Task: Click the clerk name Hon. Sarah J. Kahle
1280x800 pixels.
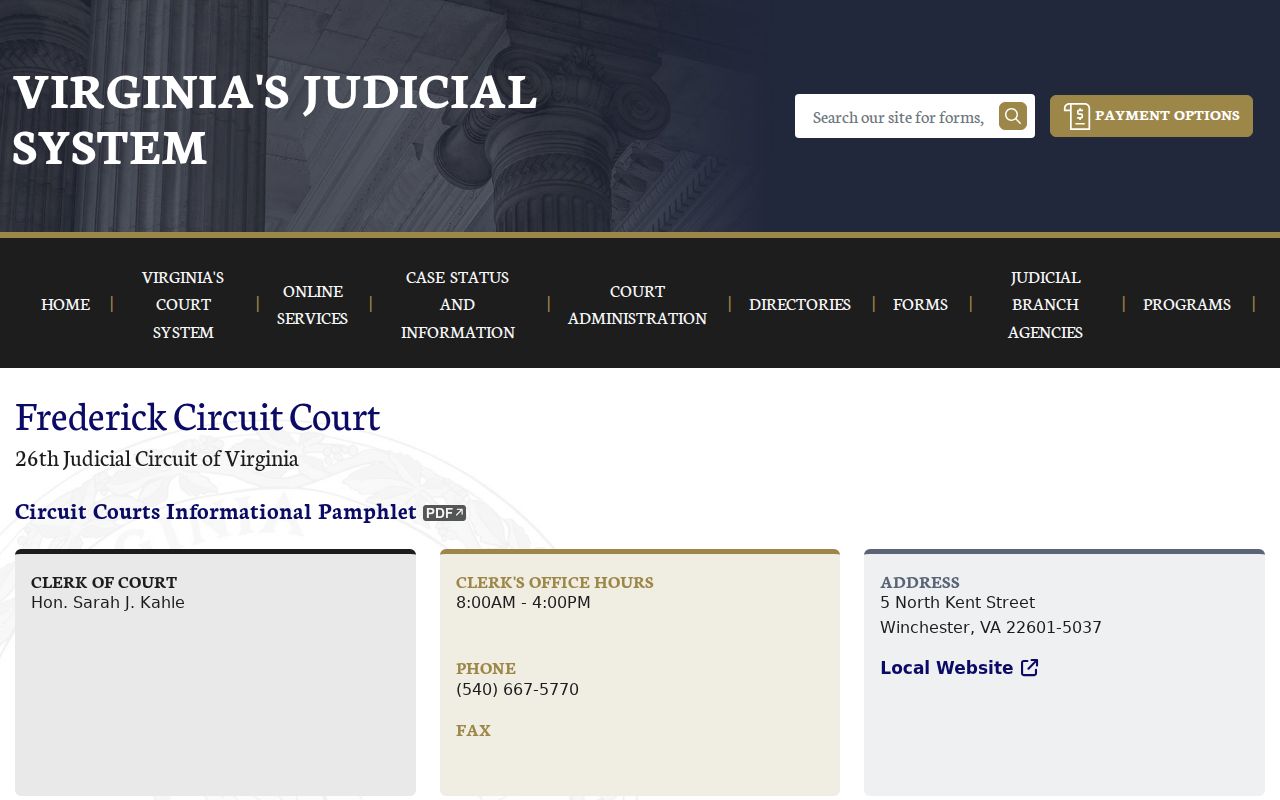Action: tap(108, 603)
